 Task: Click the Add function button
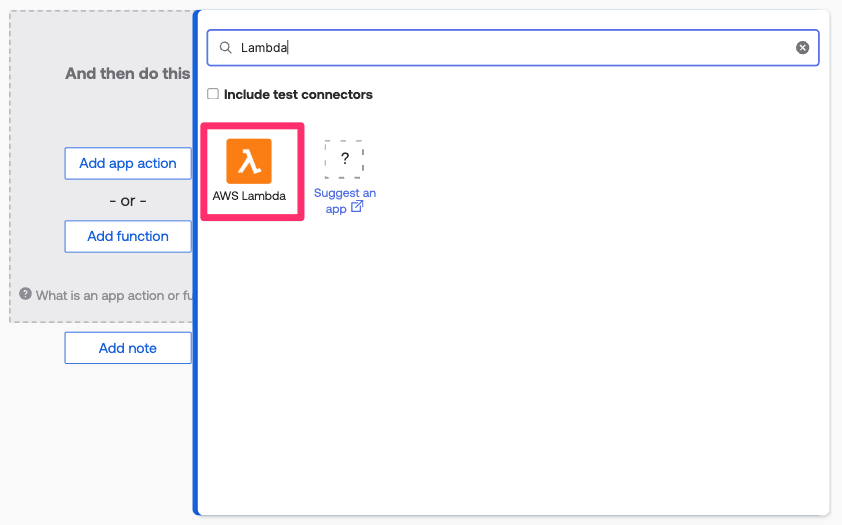click(128, 236)
